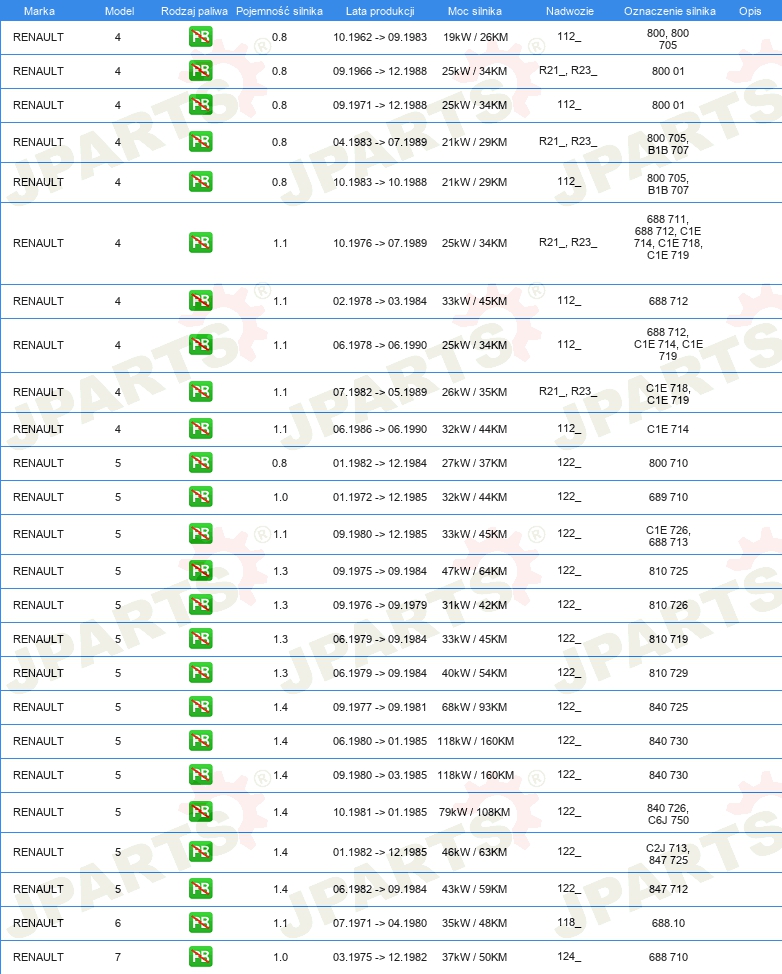Viewport: 782px width, 974px height.
Task: Click the Model column header
Action: tap(119, 11)
